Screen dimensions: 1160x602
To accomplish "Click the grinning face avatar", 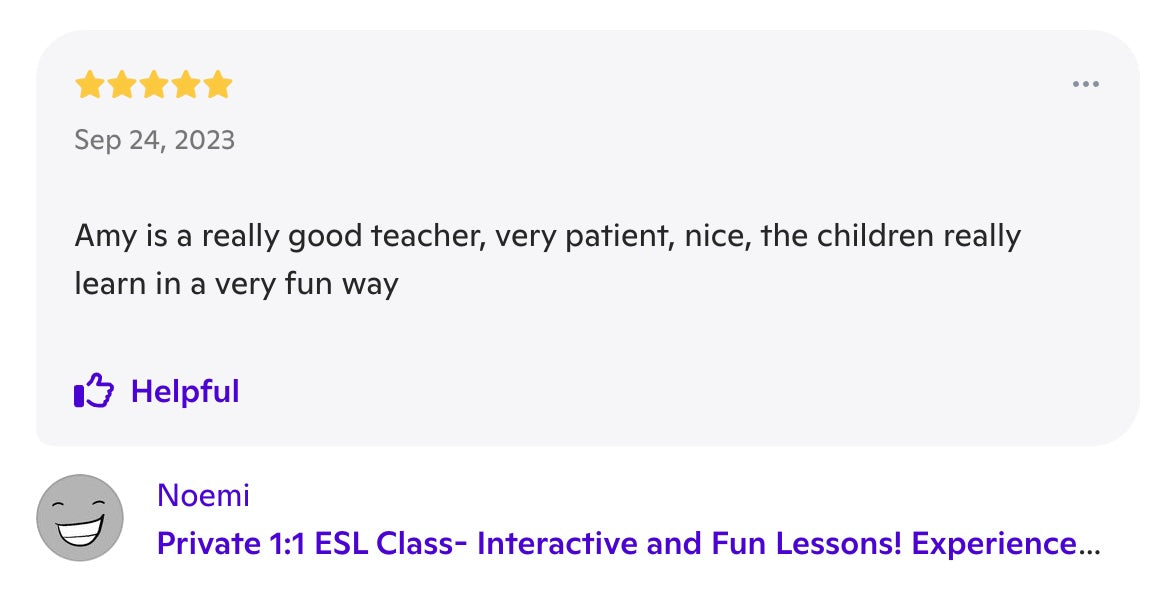I will (x=80, y=518).
